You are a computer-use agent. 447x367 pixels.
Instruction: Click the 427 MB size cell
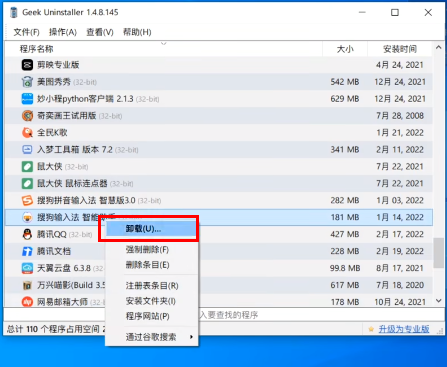[x=345, y=234]
